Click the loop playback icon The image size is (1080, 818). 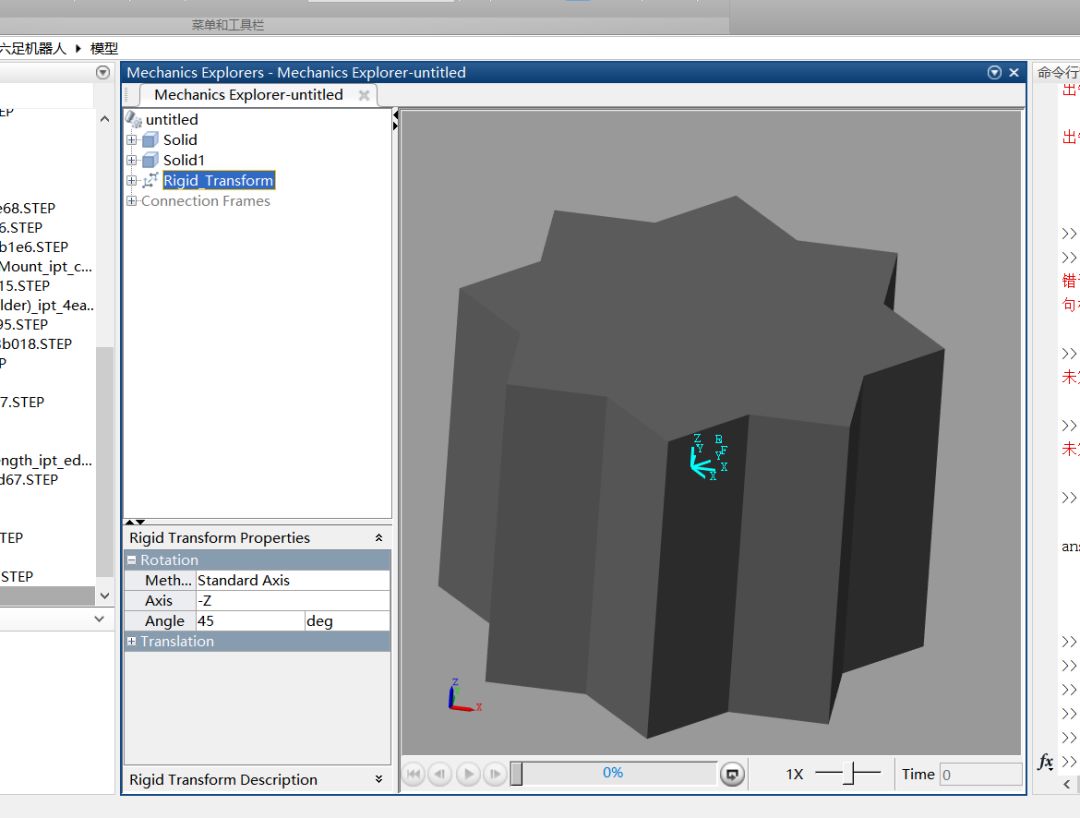pyautogui.click(x=732, y=774)
